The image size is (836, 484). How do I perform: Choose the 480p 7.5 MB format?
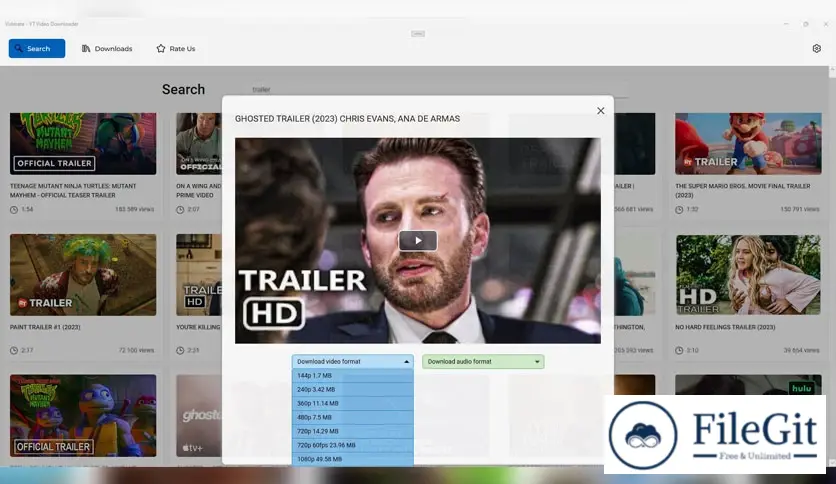tap(352, 417)
